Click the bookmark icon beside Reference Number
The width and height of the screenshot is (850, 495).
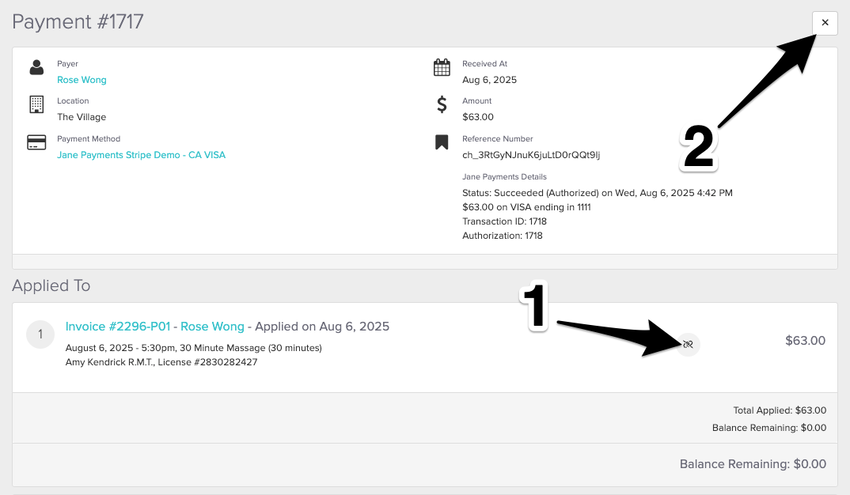[x=441, y=143]
